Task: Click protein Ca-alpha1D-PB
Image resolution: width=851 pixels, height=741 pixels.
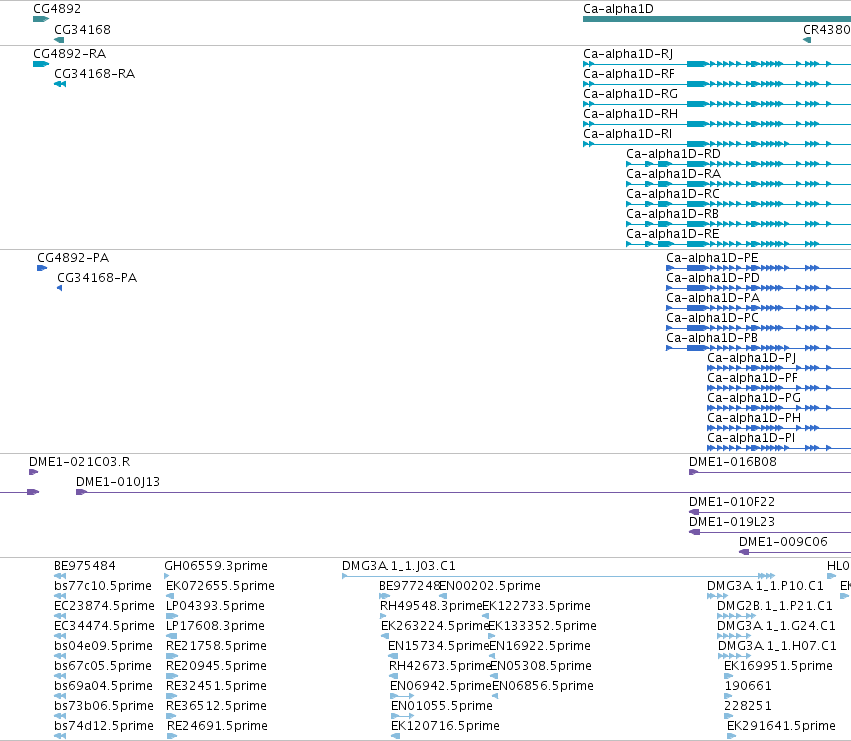Action: [759, 348]
